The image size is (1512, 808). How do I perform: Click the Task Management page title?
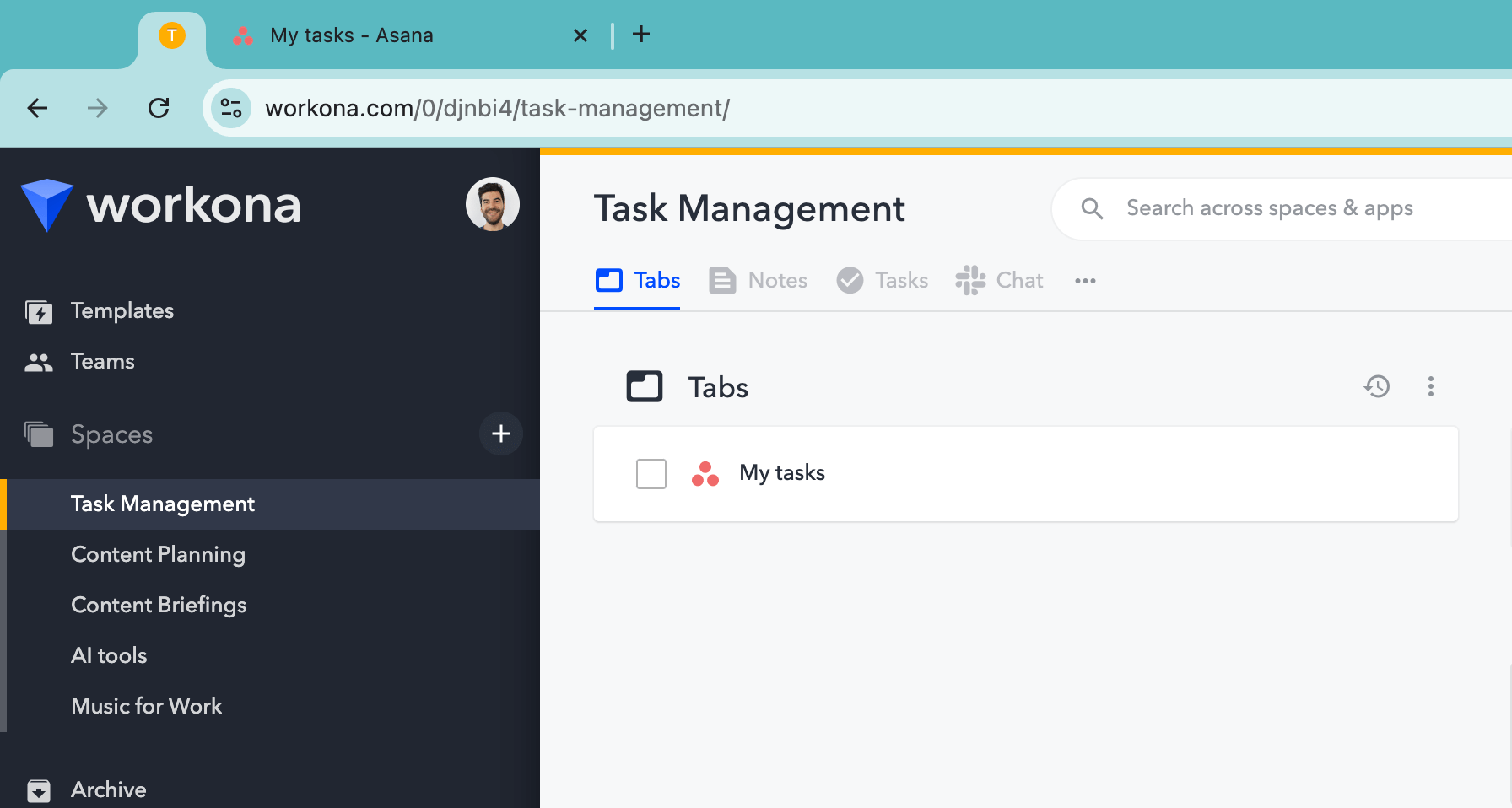point(749,208)
